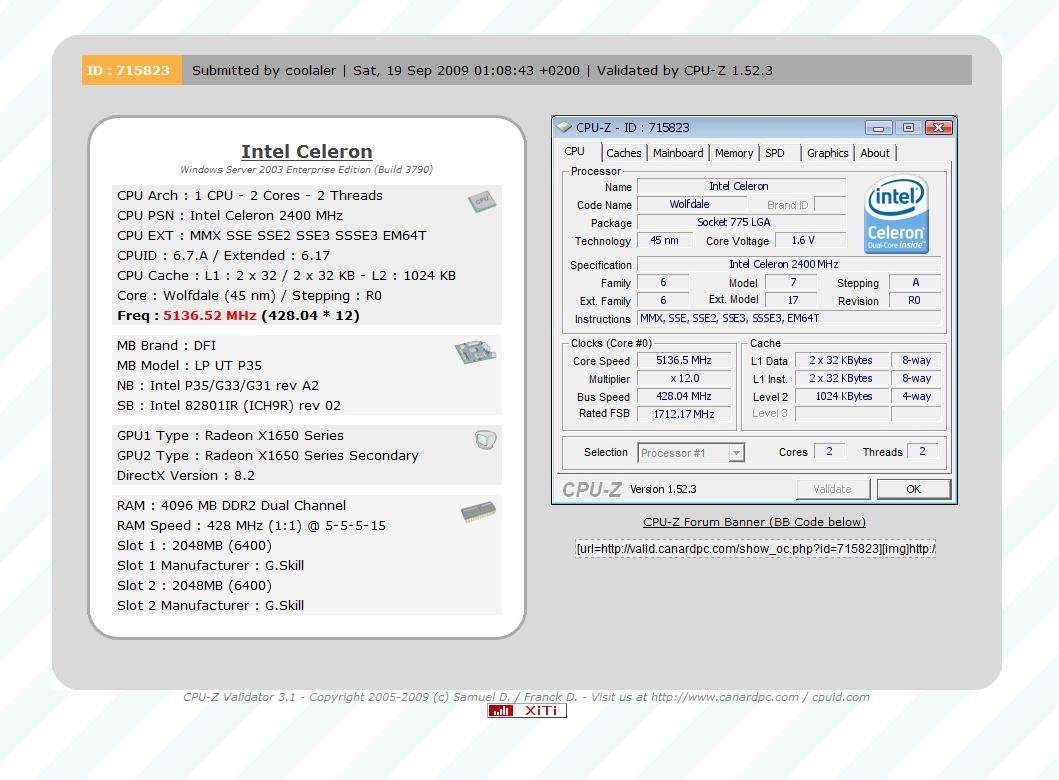1059x780 pixels.
Task: Open the Intel Celeron title link
Action: coord(307,151)
